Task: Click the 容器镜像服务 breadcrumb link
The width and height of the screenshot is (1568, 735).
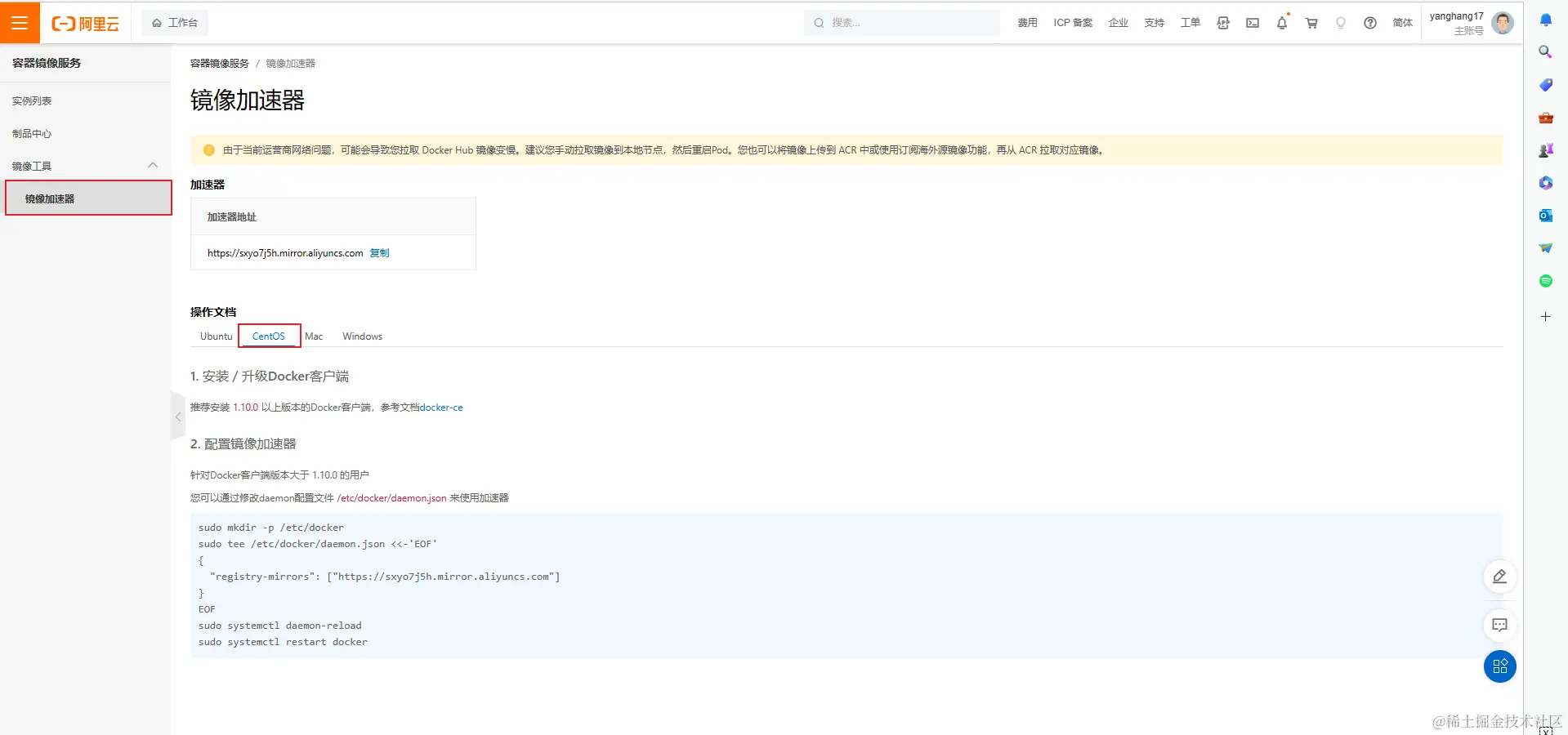Action: click(x=220, y=64)
